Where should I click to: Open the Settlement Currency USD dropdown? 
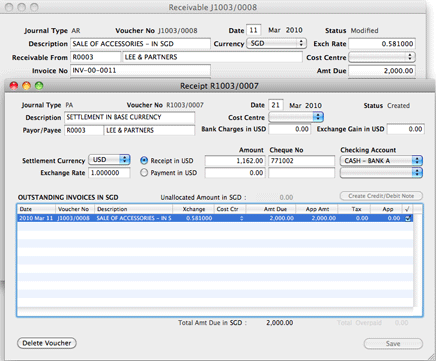pyautogui.click(x=109, y=160)
